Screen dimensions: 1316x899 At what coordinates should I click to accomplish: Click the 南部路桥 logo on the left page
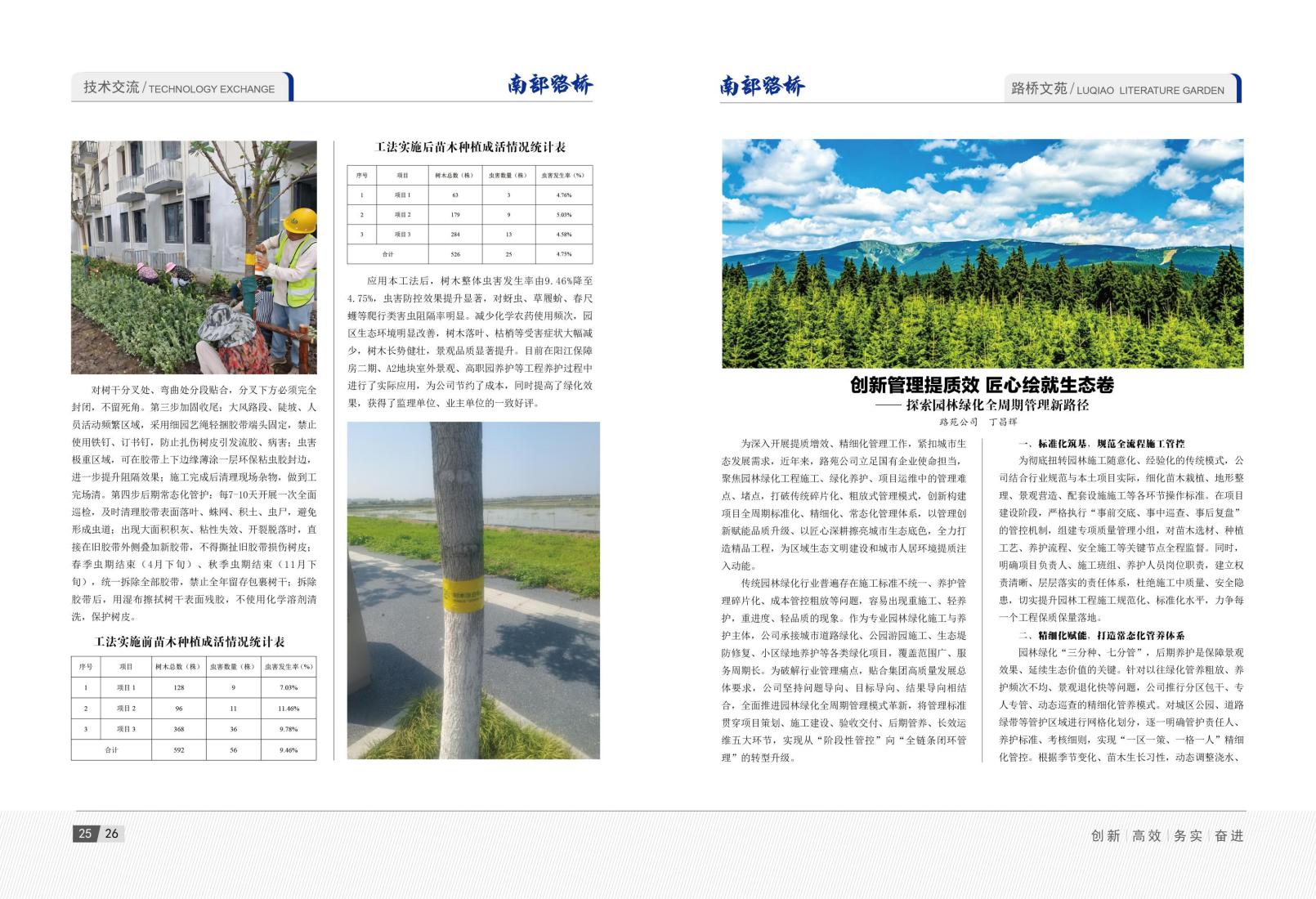550,85
